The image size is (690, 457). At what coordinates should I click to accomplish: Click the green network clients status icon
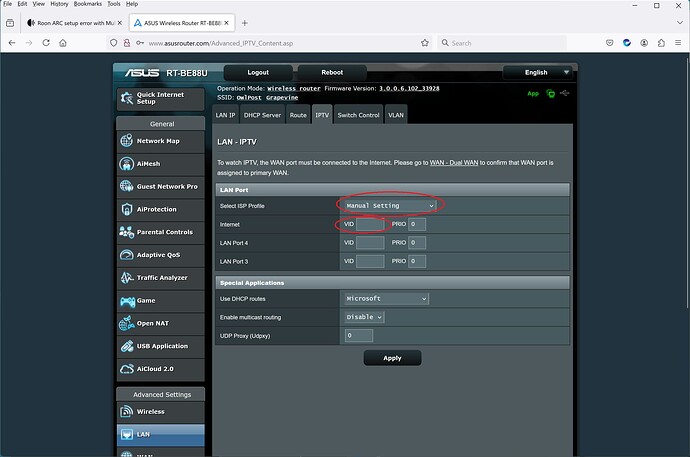[551, 94]
